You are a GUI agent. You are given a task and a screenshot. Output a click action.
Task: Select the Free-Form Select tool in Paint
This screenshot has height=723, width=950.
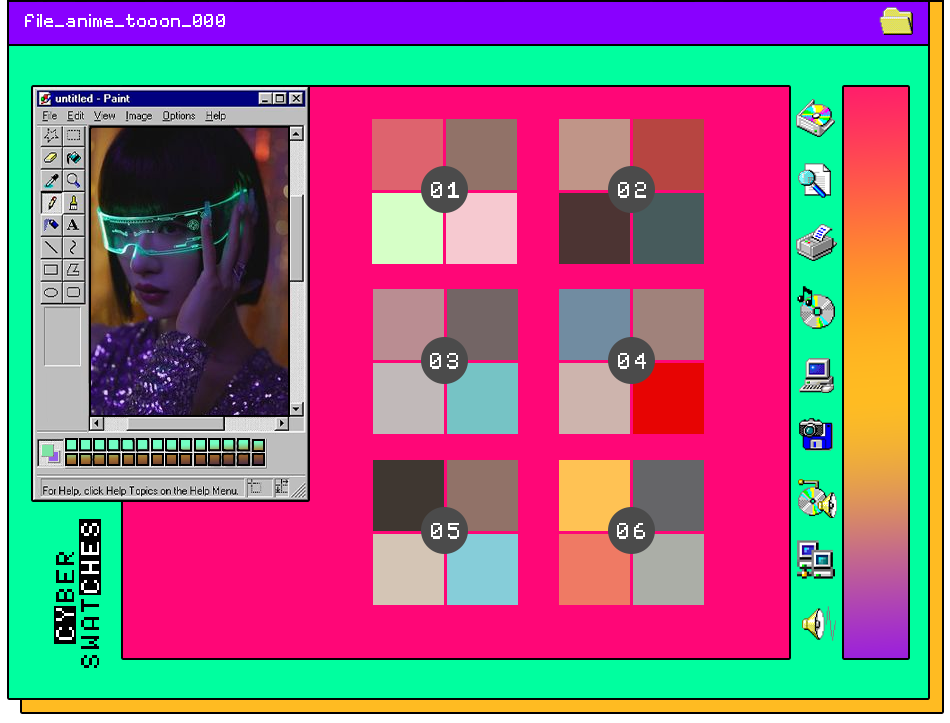[51, 135]
